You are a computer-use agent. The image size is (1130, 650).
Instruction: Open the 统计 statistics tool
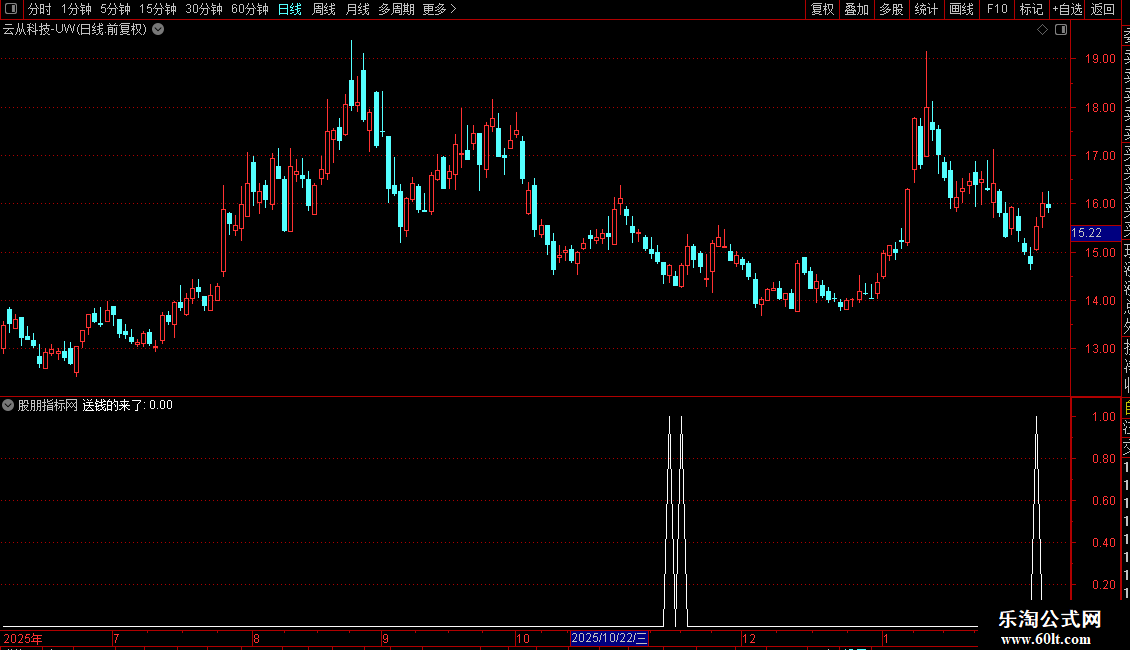pos(926,9)
